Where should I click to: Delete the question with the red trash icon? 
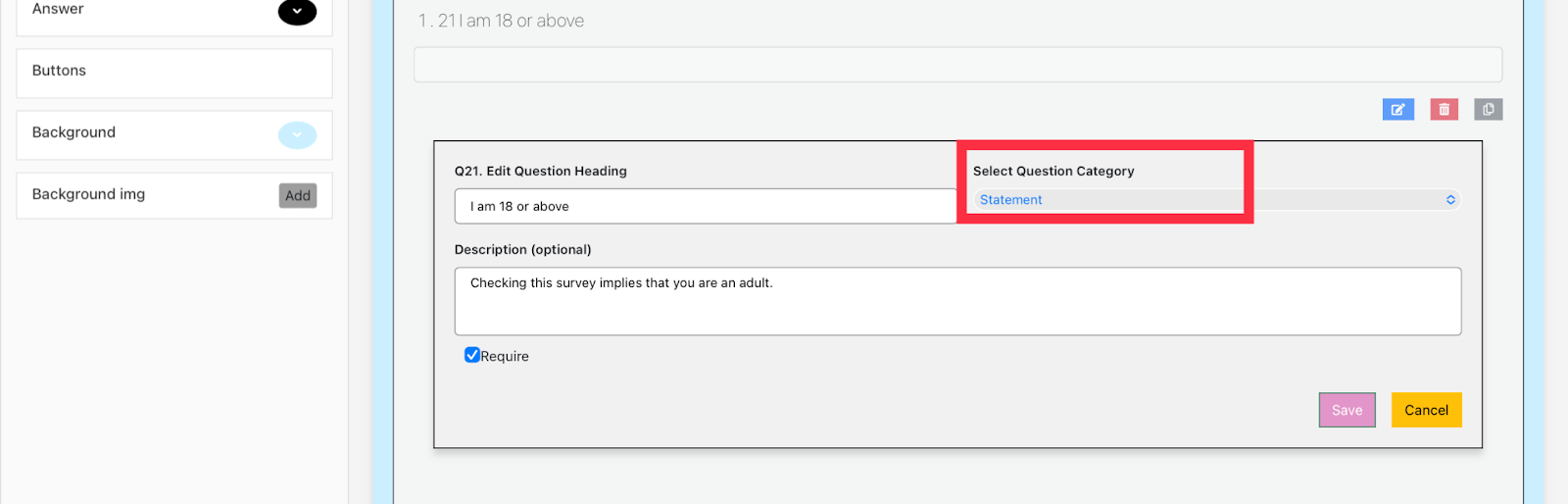tap(1444, 110)
